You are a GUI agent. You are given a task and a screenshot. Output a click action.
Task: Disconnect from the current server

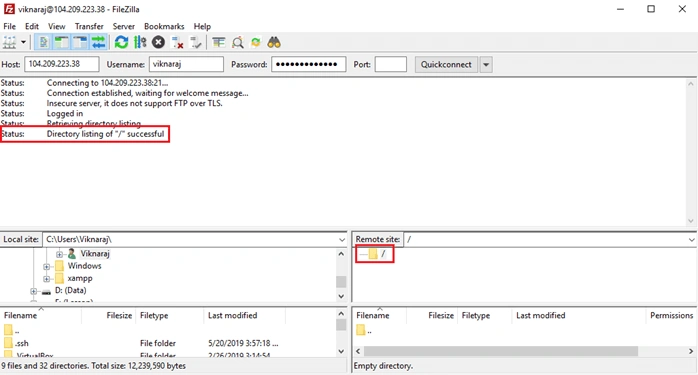[x=177, y=43]
